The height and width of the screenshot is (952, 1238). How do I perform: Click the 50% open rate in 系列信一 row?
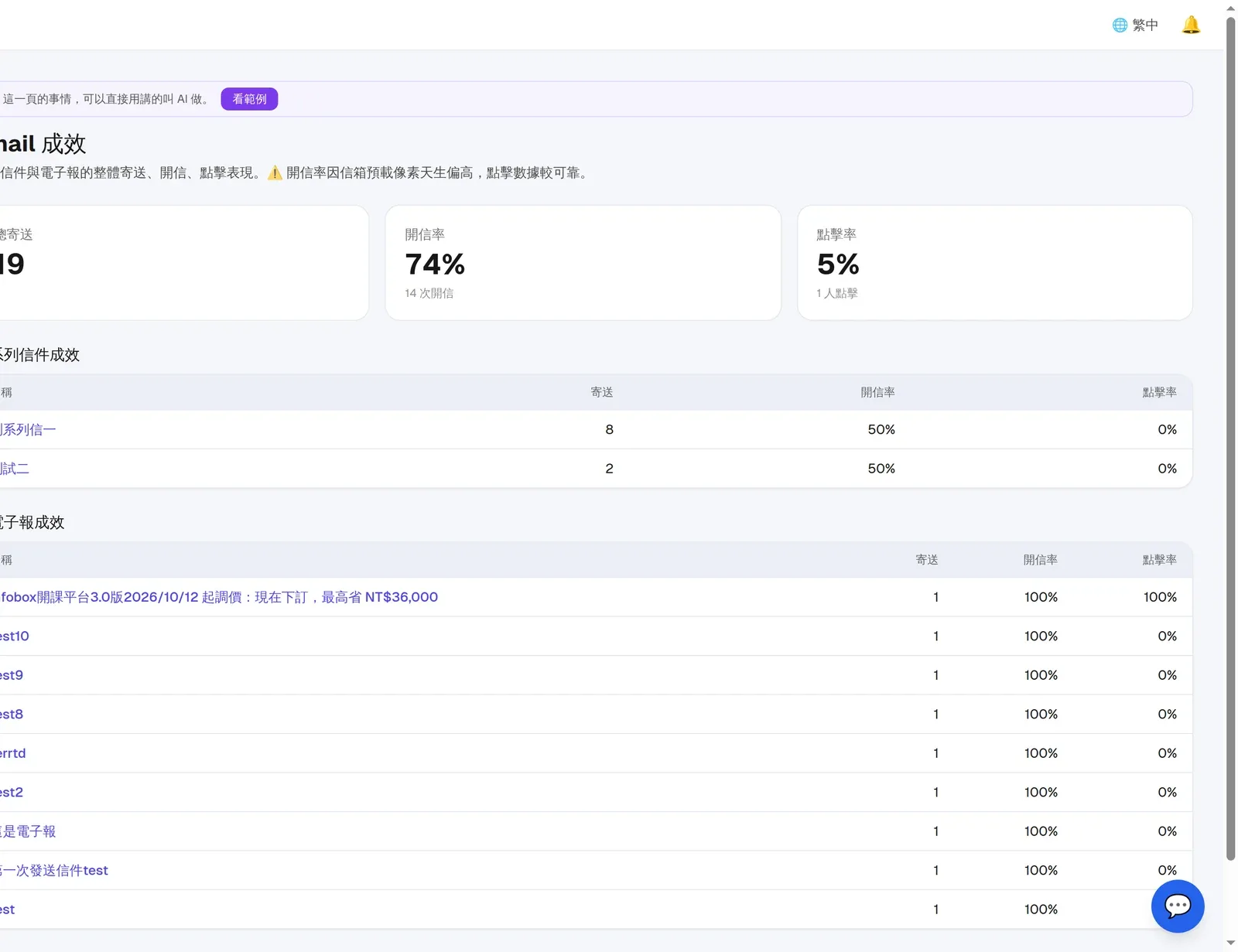pyautogui.click(x=881, y=429)
